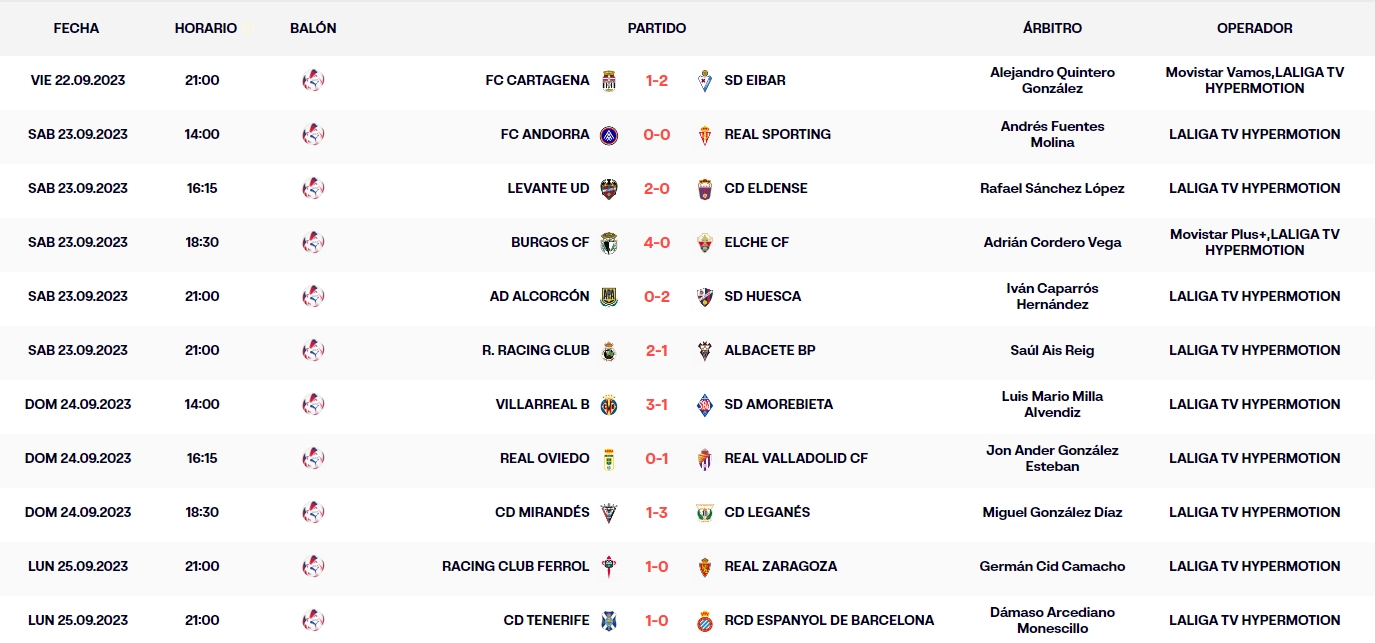Click the info circle beside HORARIO header
This screenshot has height=643, width=1375.
click(248, 28)
